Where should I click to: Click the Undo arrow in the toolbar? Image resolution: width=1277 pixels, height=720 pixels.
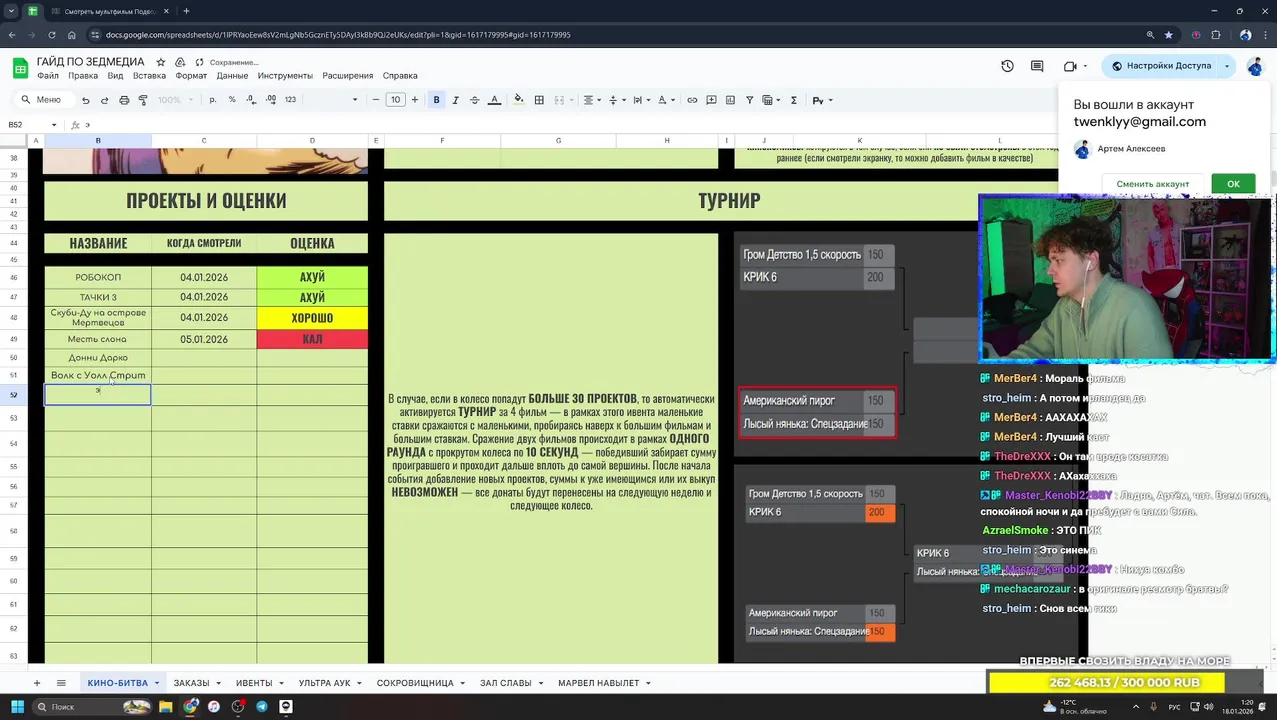pos(85,100)
